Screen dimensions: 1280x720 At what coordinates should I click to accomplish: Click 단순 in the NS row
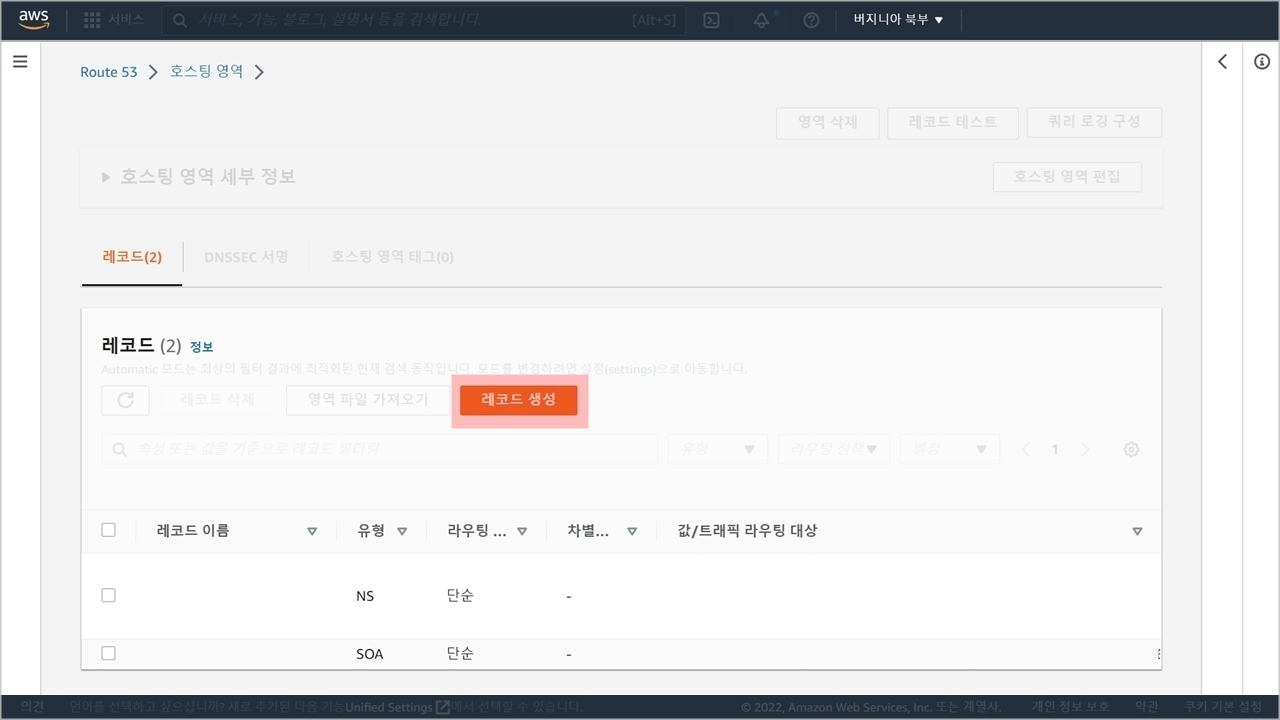(x=460, y=596)
